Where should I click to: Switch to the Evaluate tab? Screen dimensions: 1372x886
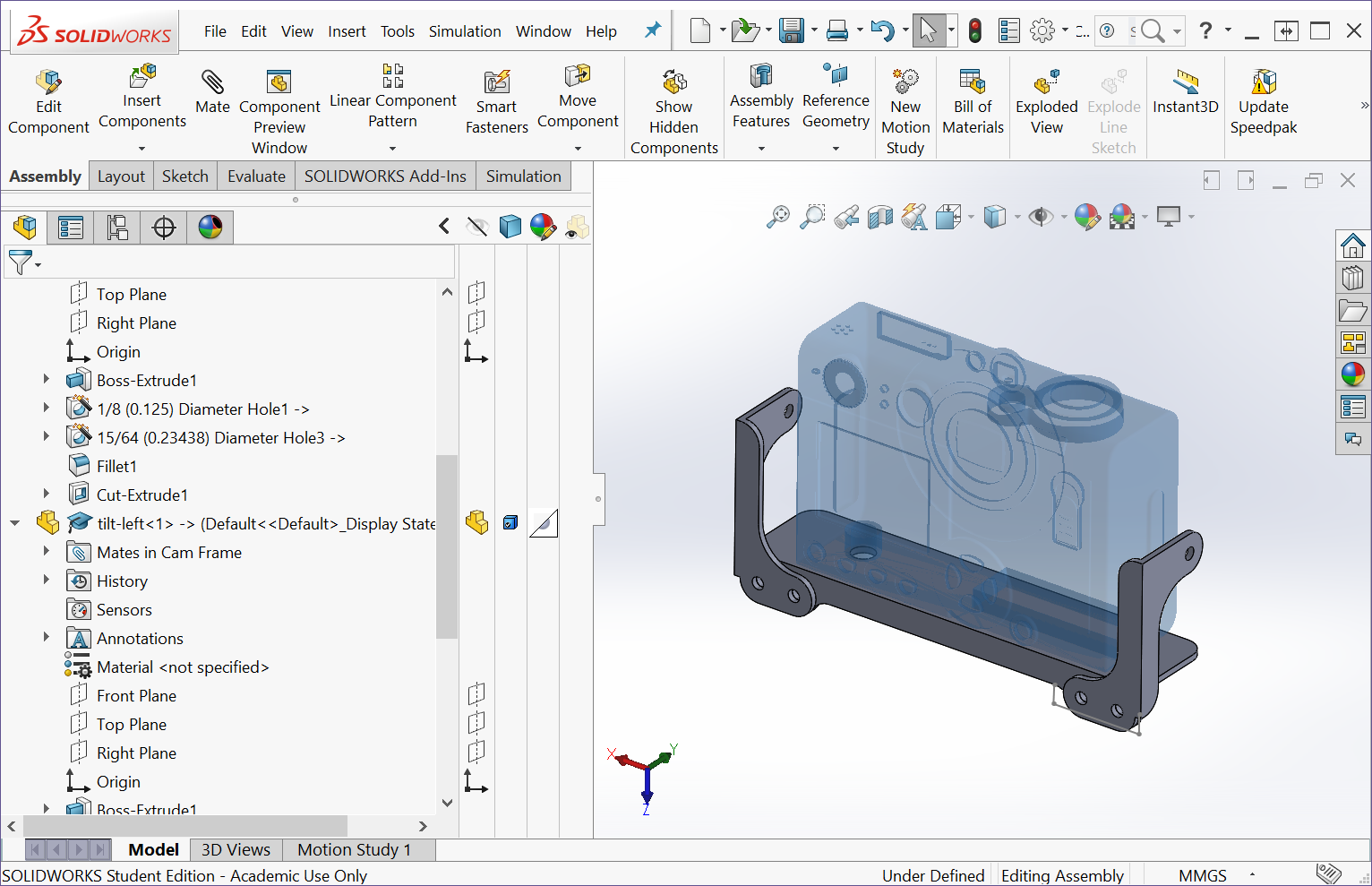tap(256, 176)
